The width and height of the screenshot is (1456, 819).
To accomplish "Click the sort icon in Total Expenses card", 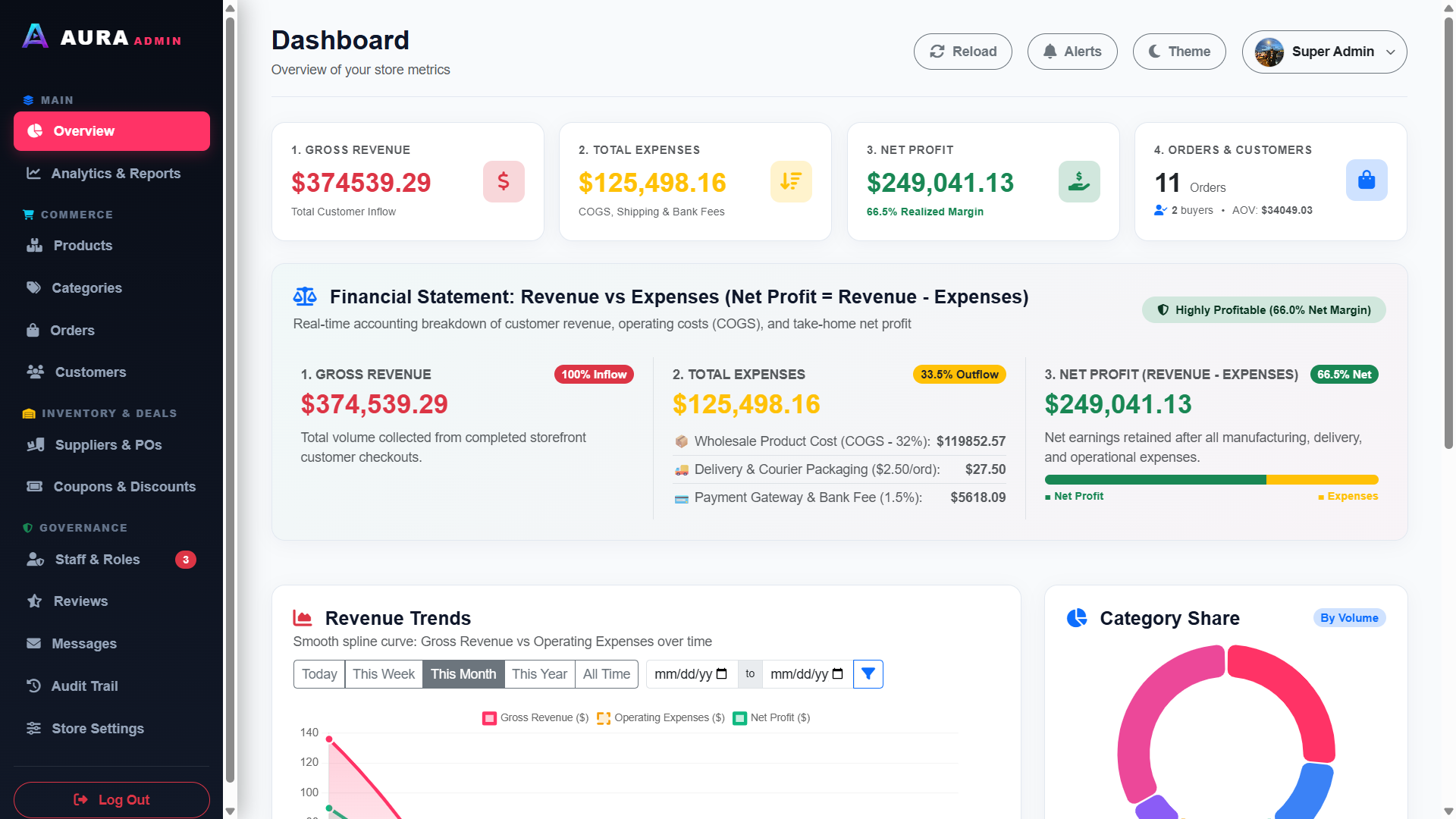I will click(x=791, y=181).
